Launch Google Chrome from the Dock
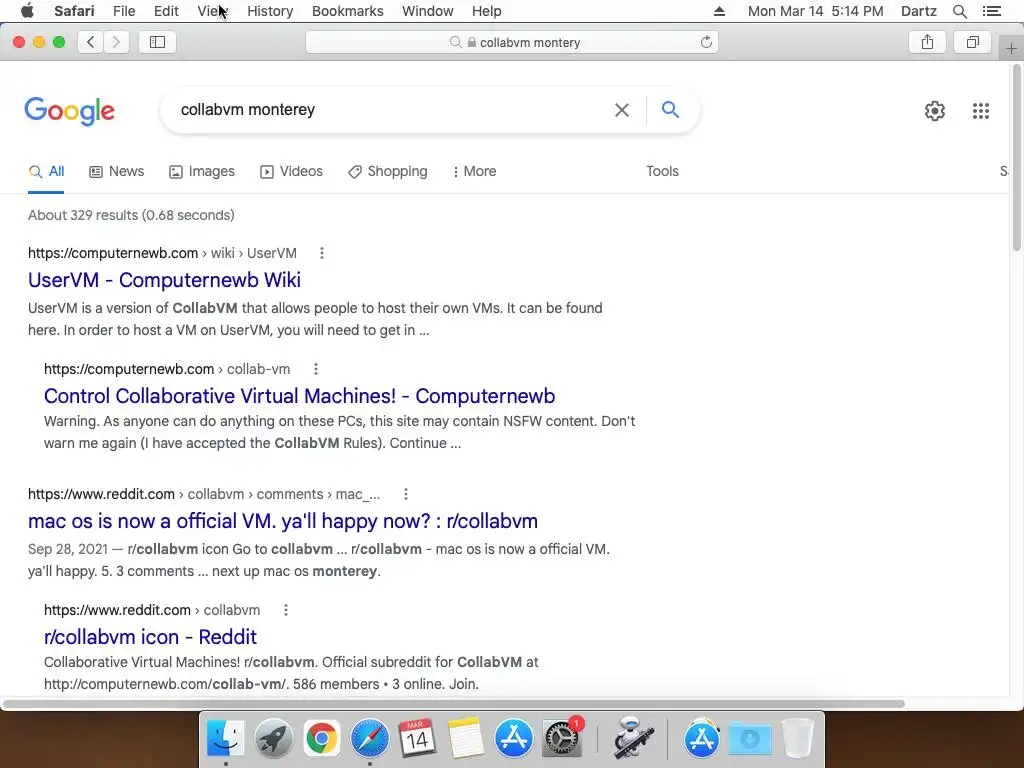Image resolution: width=1024 pixels, height=768 pixels. pos(321,739)
